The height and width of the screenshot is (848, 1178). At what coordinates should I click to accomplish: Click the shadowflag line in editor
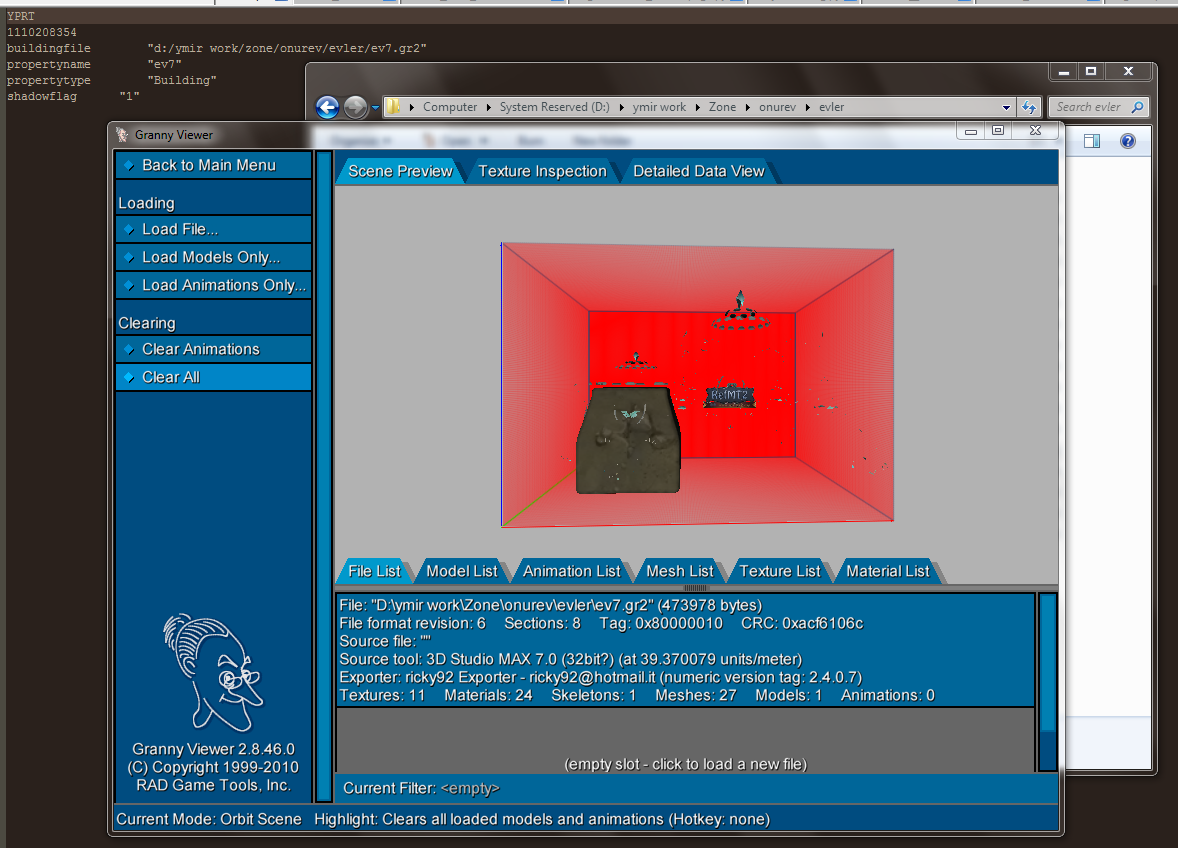[x=73, y=96]
